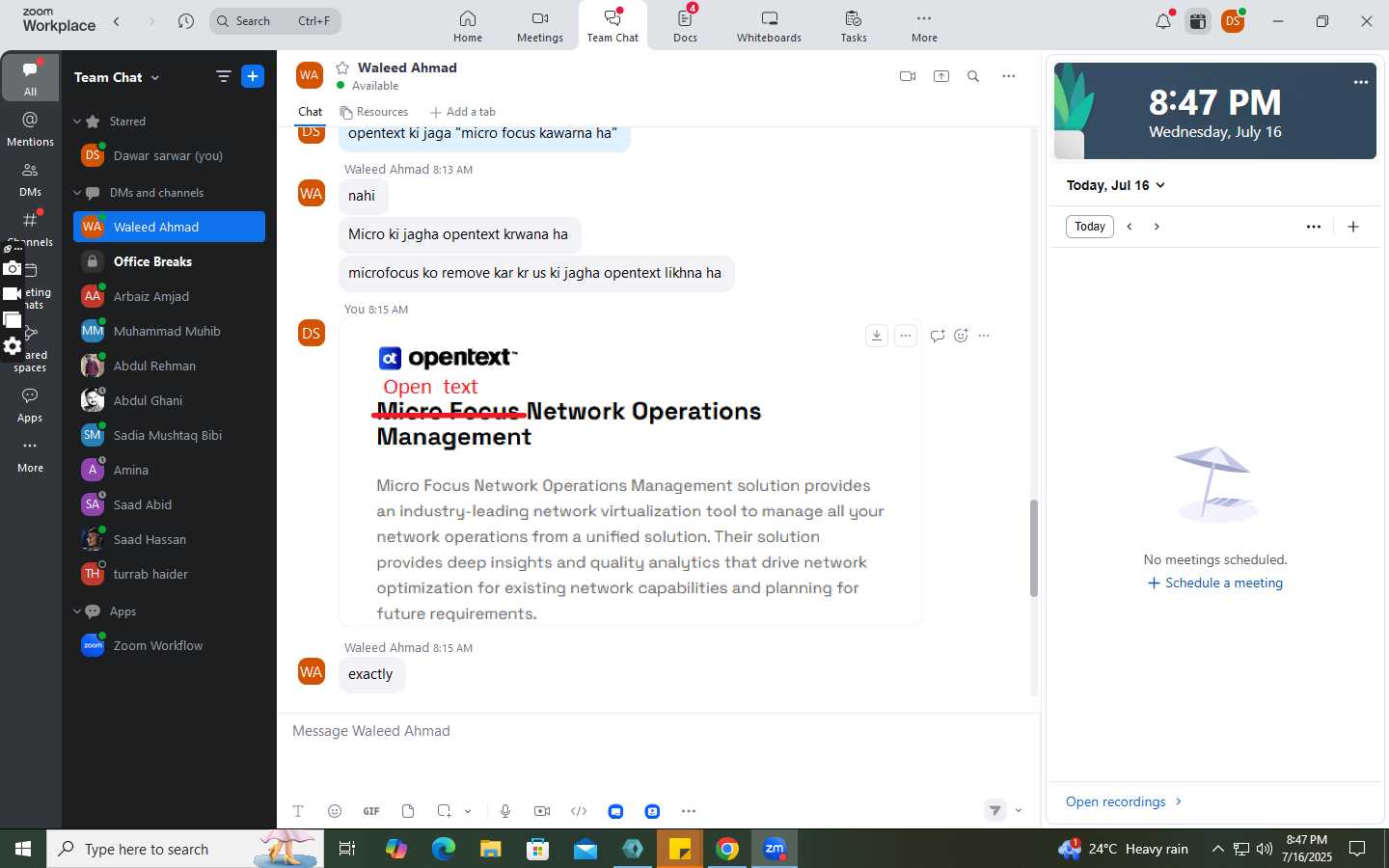Viewport: 1389px width, 868px height.
Task: Click Open recordings link
Action: tap(1124, 801)
